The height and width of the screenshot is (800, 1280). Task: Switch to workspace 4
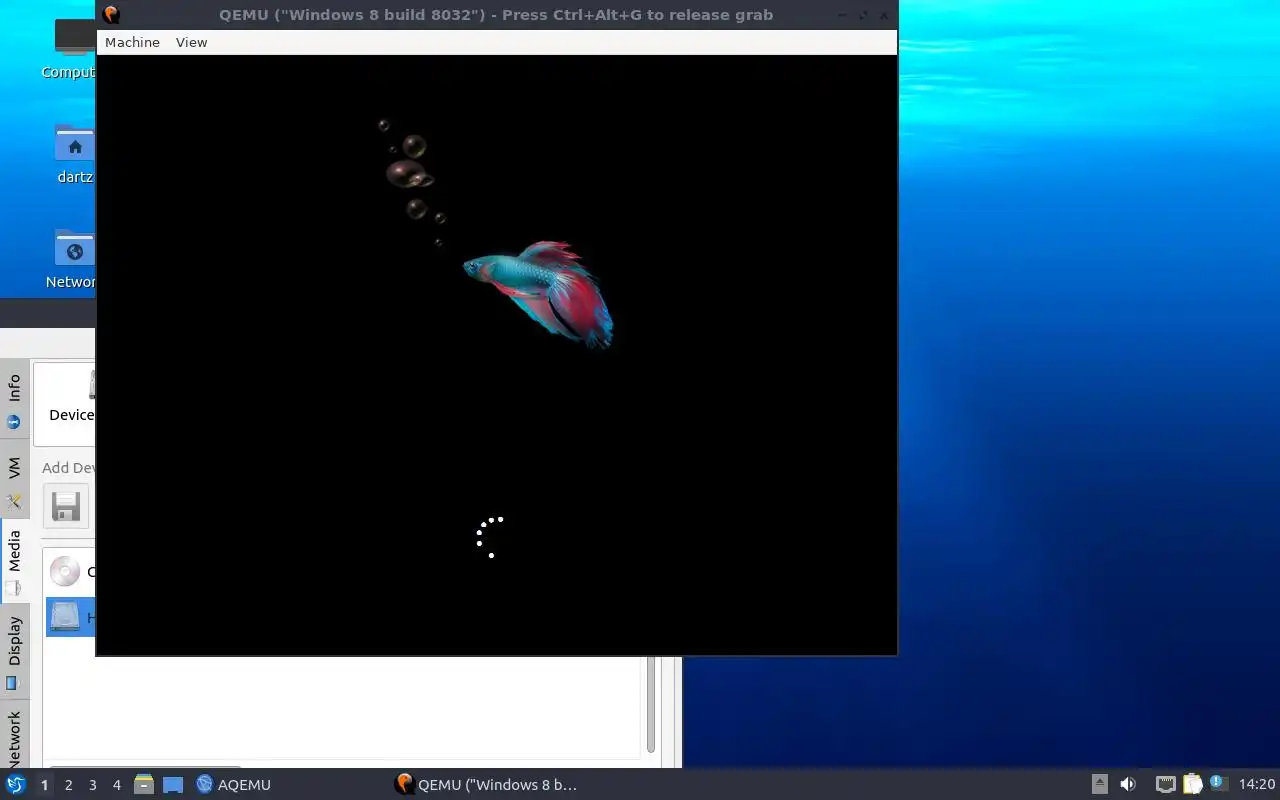(116, 785)
